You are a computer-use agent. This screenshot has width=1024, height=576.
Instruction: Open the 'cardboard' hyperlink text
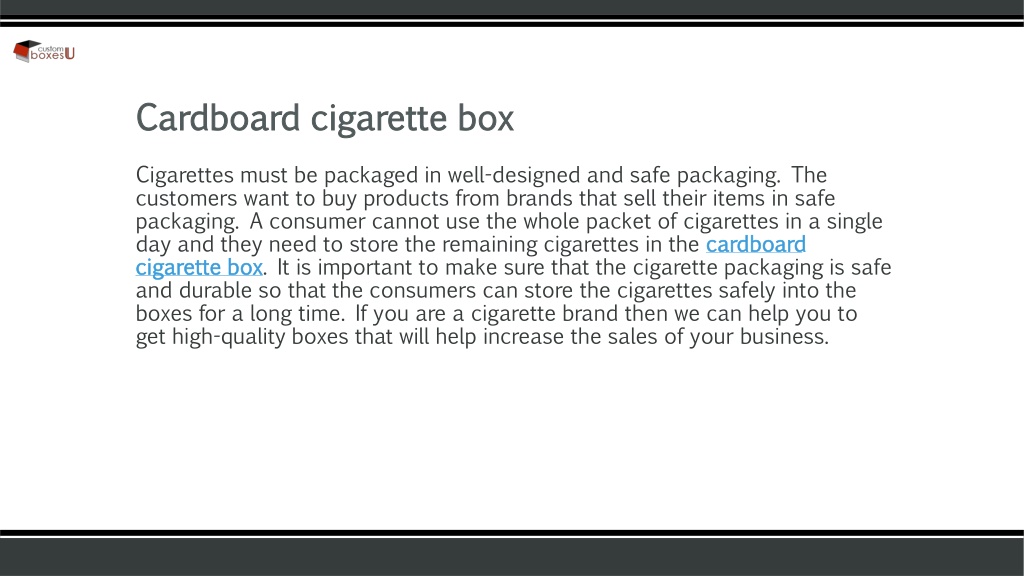click(x=756, y=244)
